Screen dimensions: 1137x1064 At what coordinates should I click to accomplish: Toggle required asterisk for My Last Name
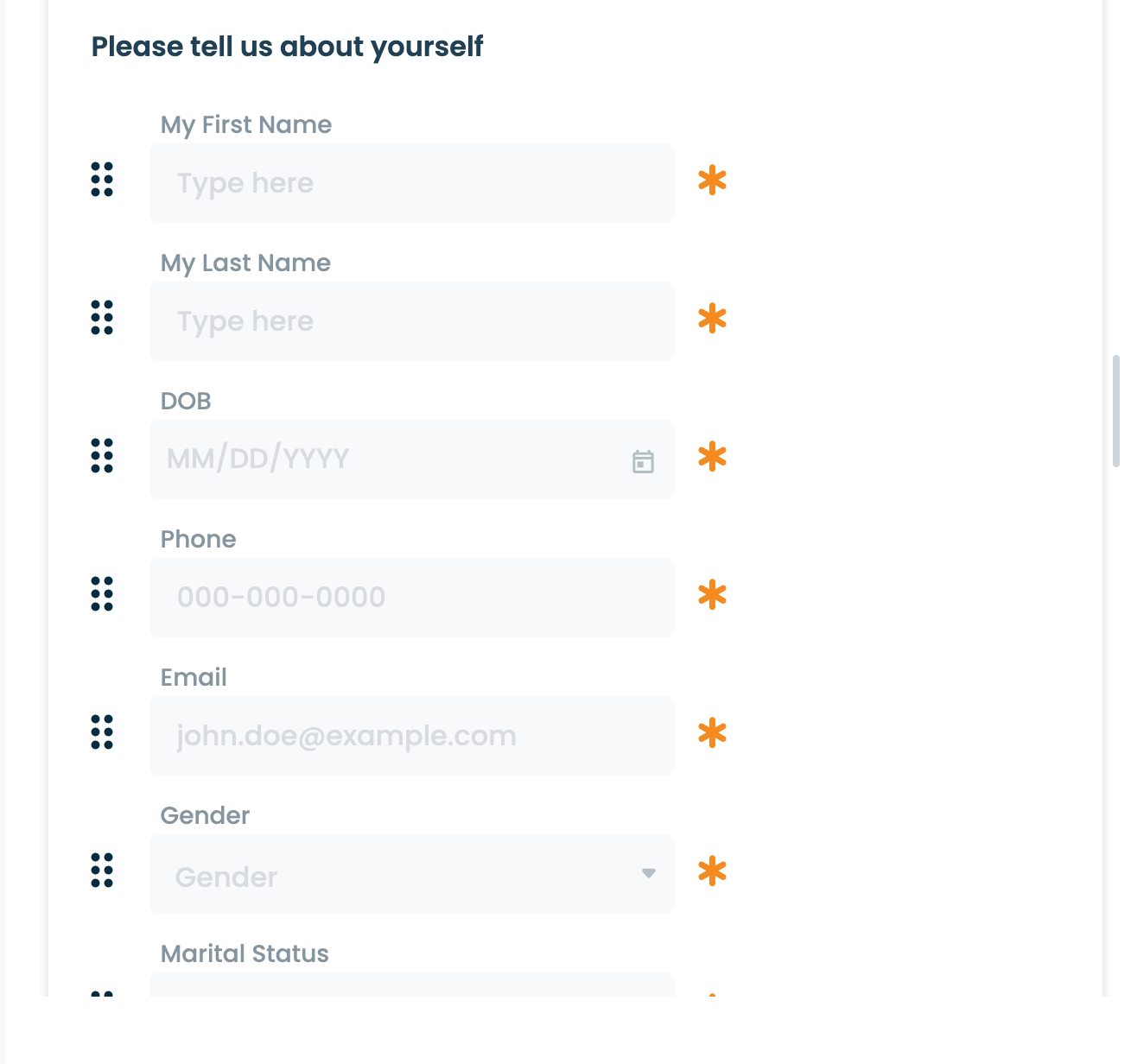click(712, 319)
